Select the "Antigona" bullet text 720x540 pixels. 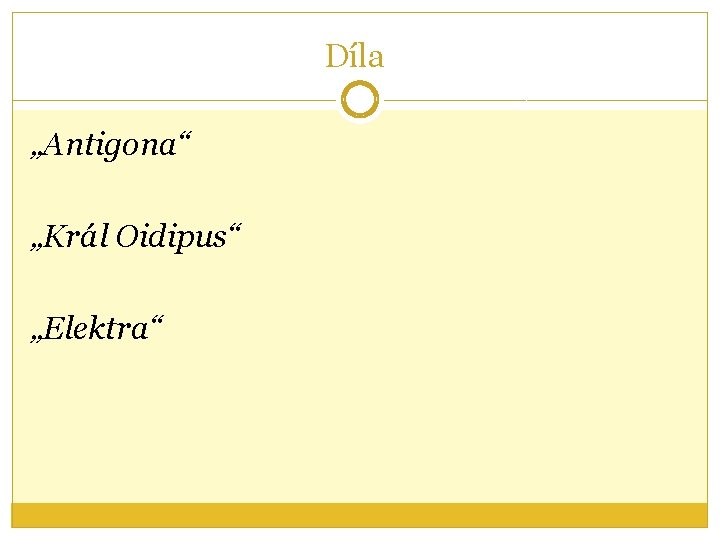[x=110, y=147]
